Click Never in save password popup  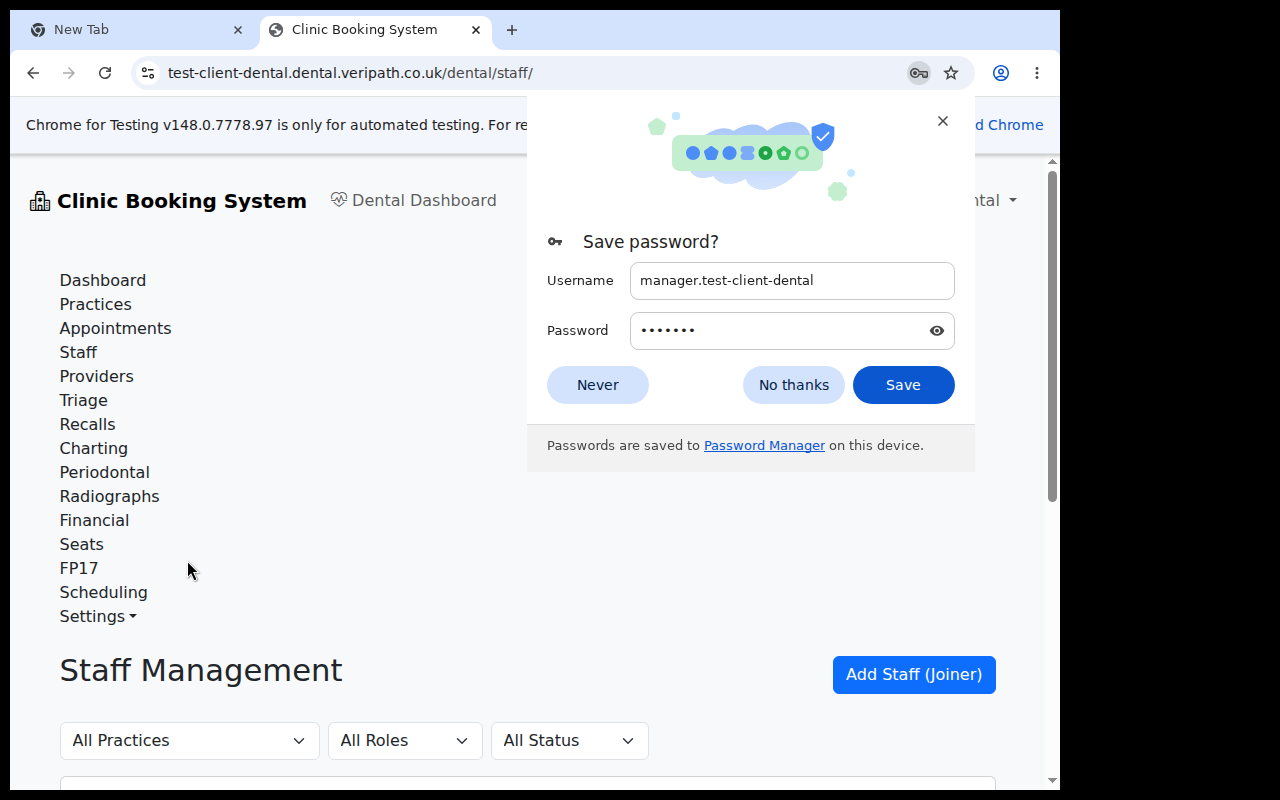pos(598,385)
